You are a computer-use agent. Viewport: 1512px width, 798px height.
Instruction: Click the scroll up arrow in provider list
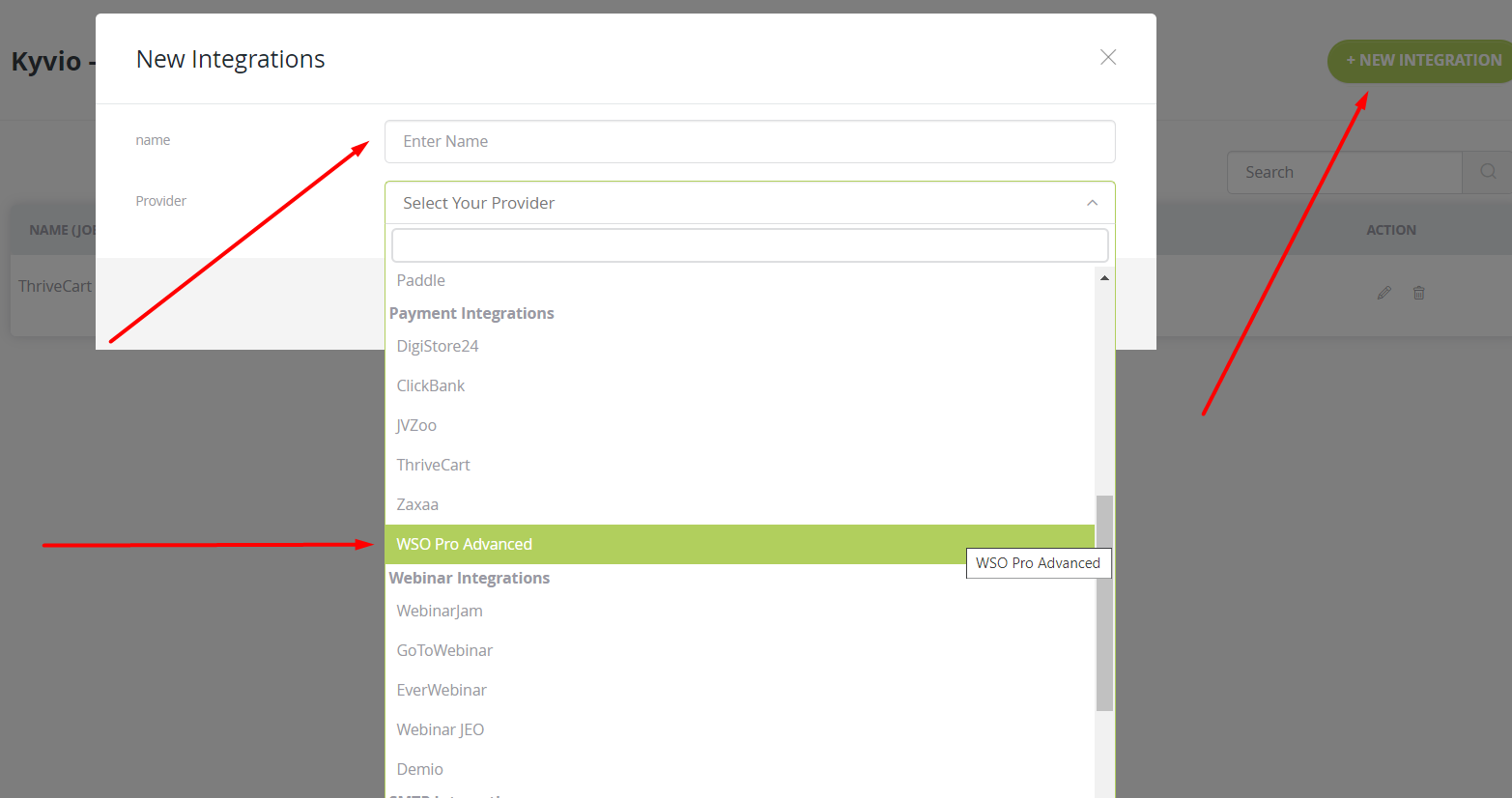click(x=1104, y=278)
